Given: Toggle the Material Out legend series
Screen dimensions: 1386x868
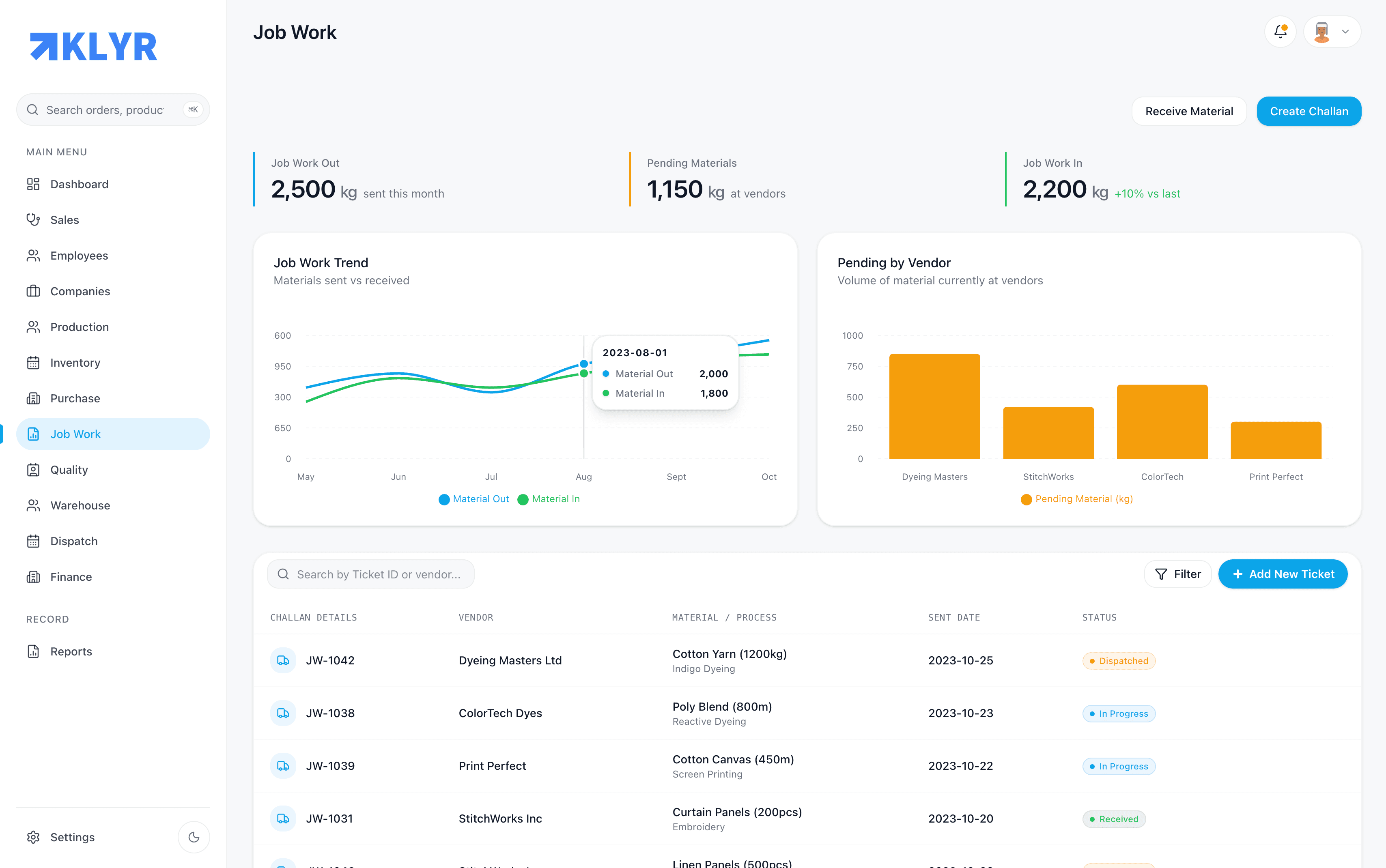Looking at the screenshot, I should [x=473, y=499].
